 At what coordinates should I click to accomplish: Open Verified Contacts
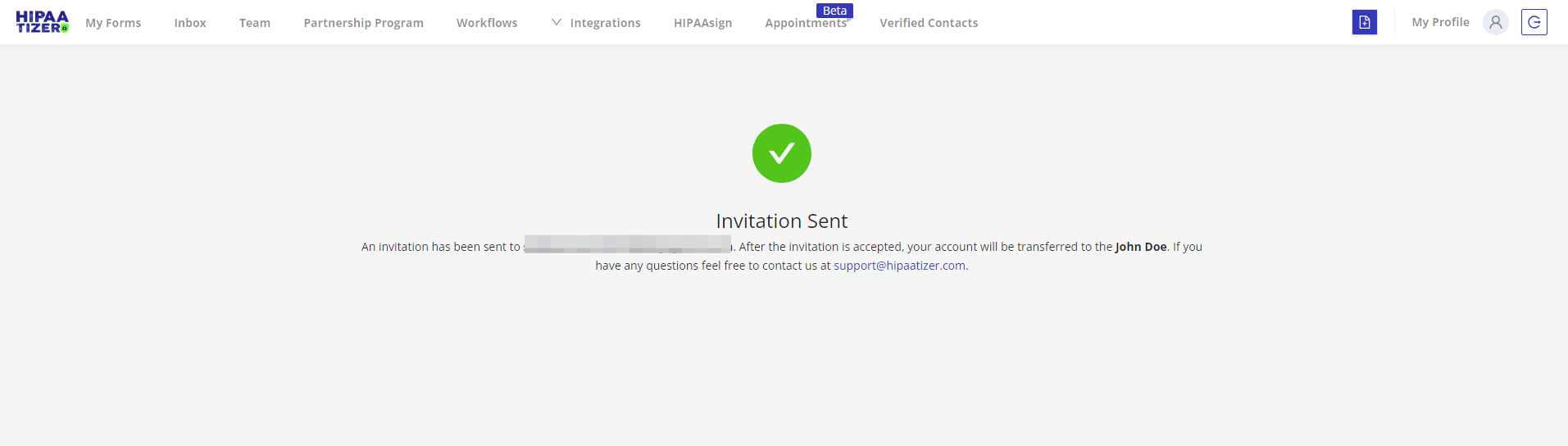coord(929,23)
